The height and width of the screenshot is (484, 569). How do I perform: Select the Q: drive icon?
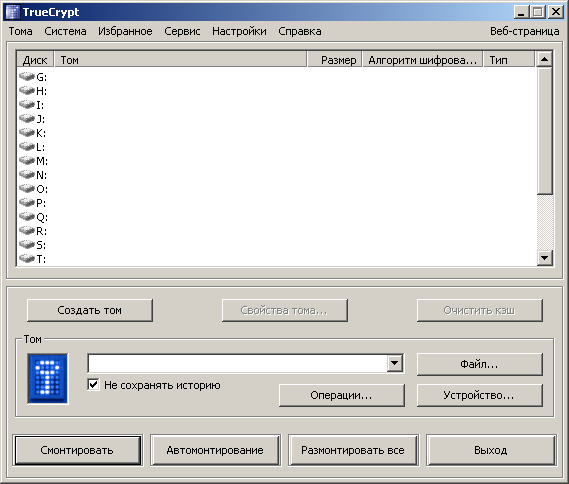click(x=27, y=217)
